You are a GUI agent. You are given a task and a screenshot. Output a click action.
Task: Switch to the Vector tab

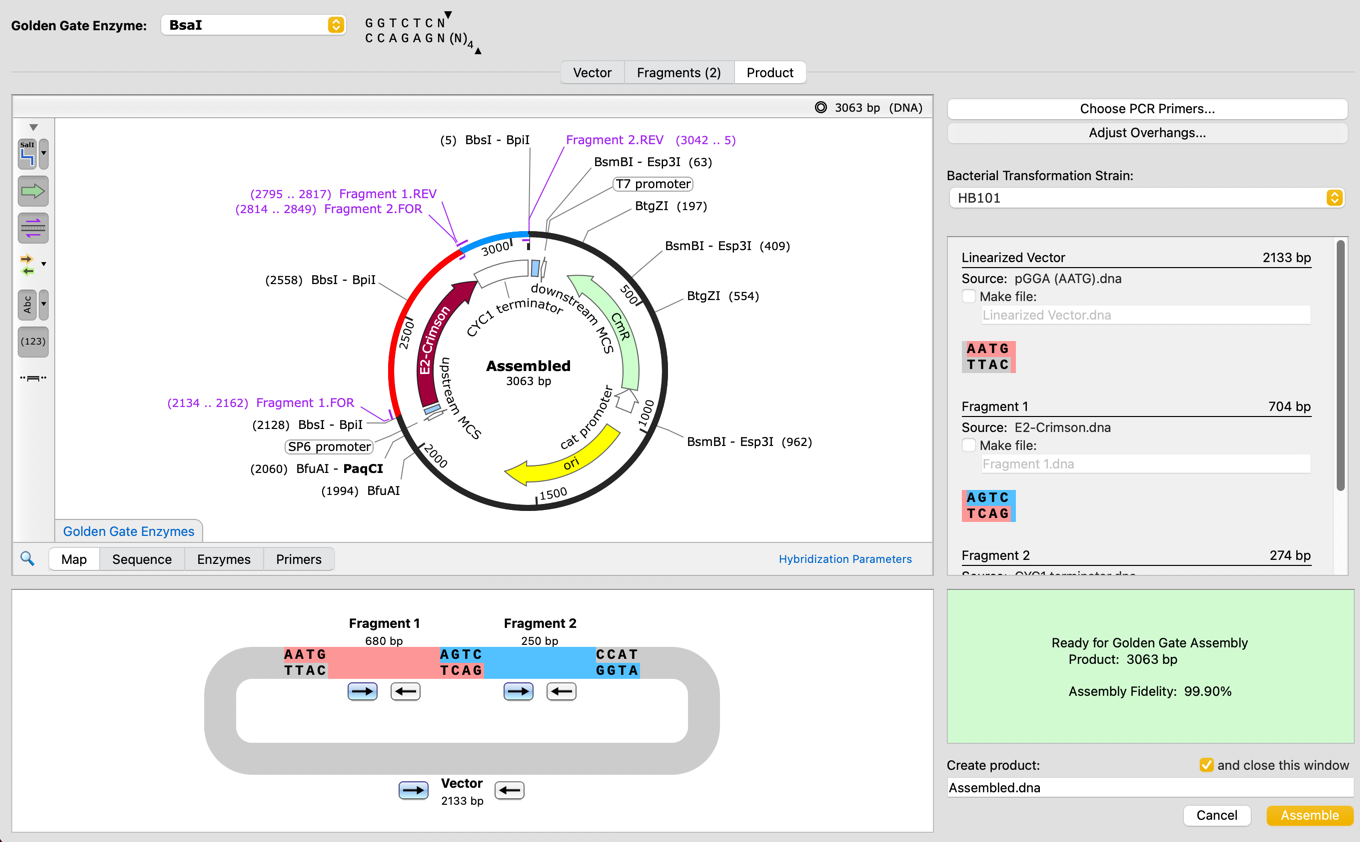(x=592, y=72)
